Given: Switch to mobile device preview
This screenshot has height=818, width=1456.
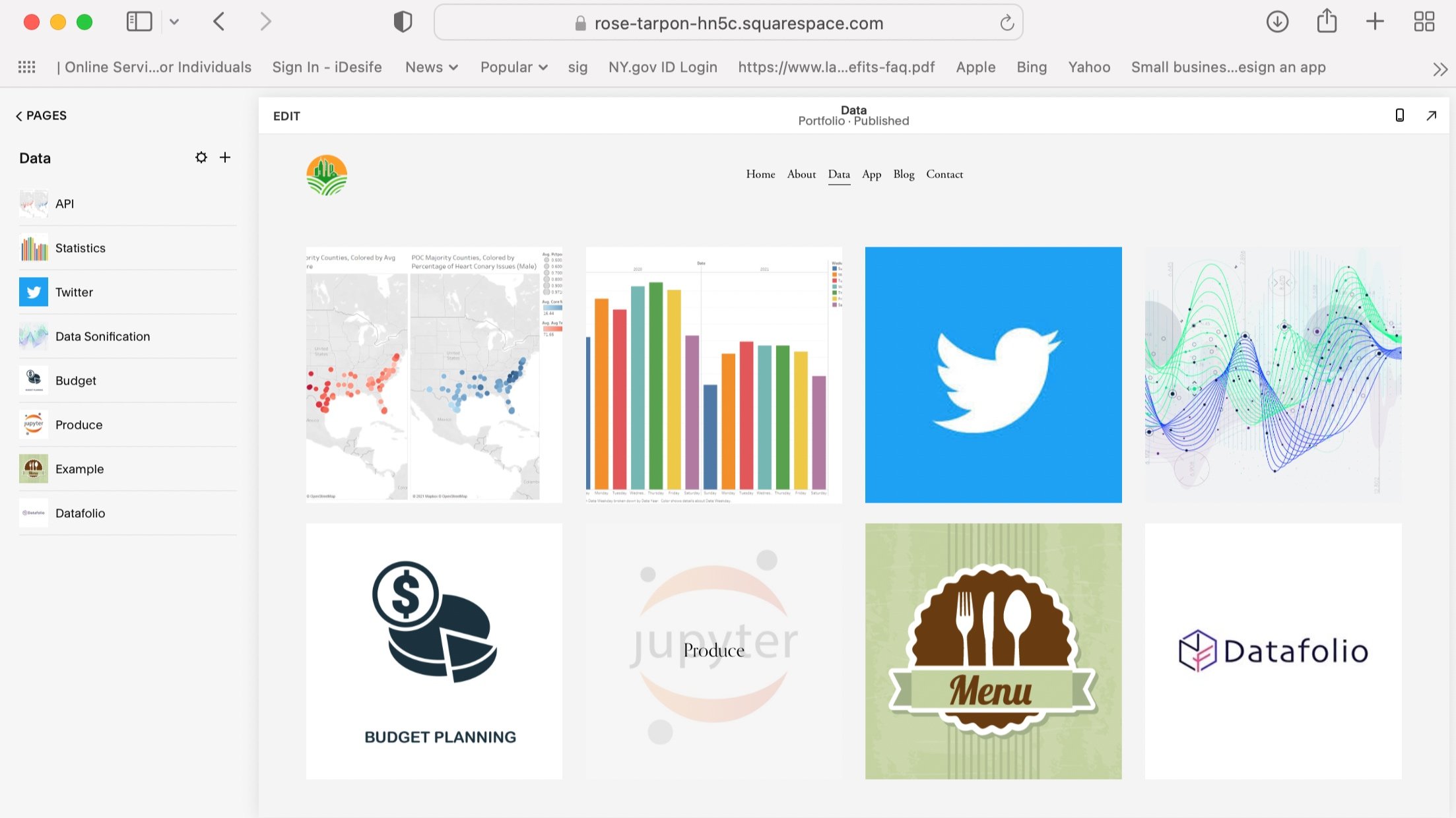Looking at the screenshot, I should coord(1399,115).
